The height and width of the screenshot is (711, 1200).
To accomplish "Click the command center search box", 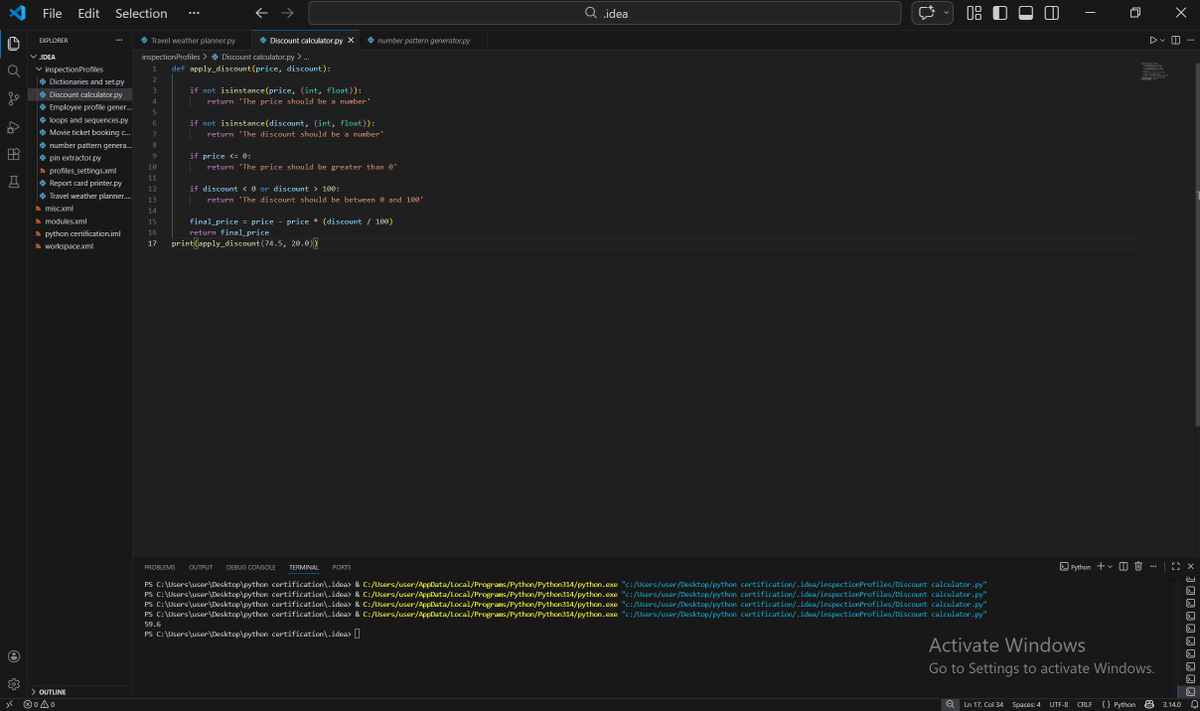I will pos(604,13).
